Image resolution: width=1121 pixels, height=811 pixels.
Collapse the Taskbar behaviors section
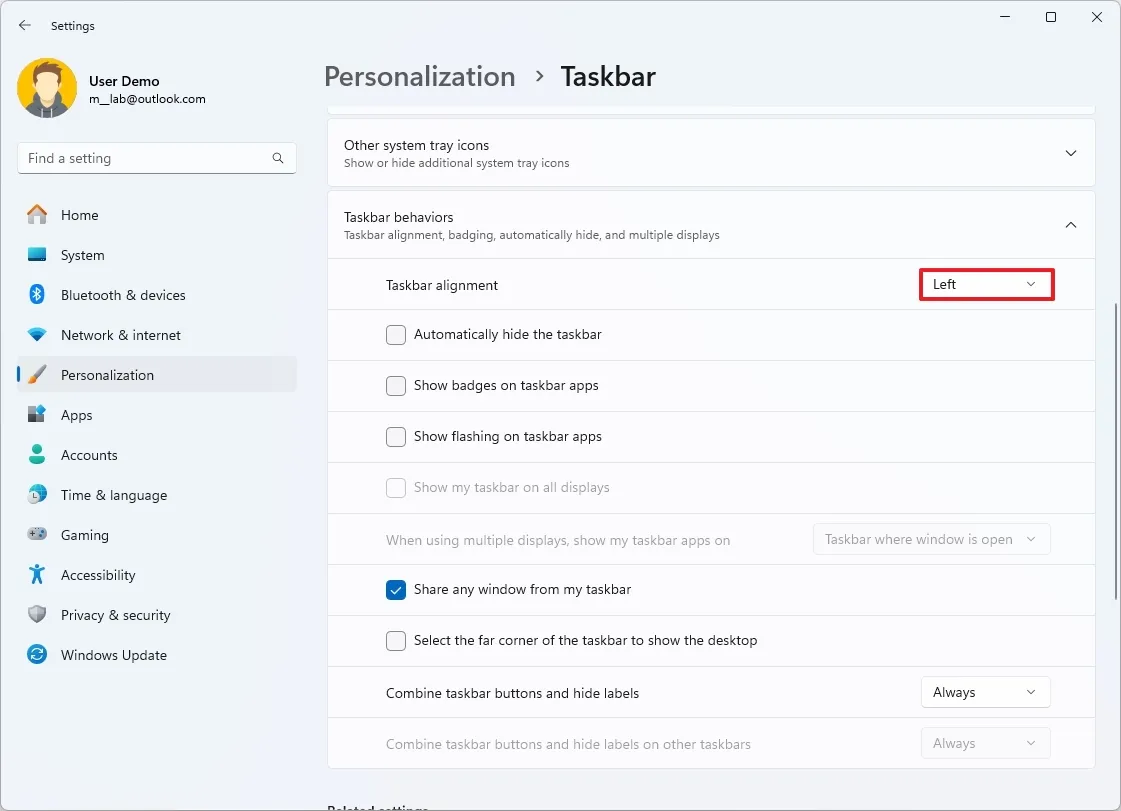tap(1070, 225)
